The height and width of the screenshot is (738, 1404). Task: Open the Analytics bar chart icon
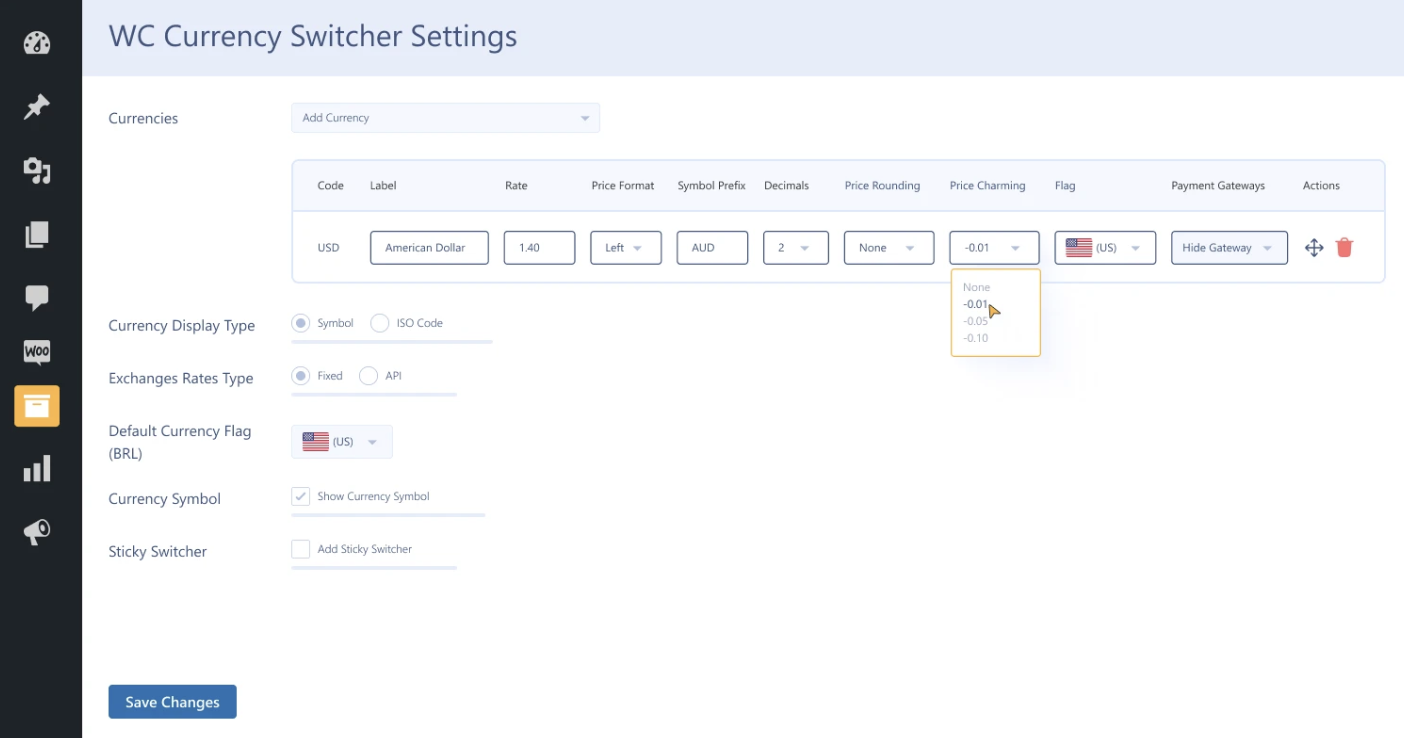tap(37, 468)
